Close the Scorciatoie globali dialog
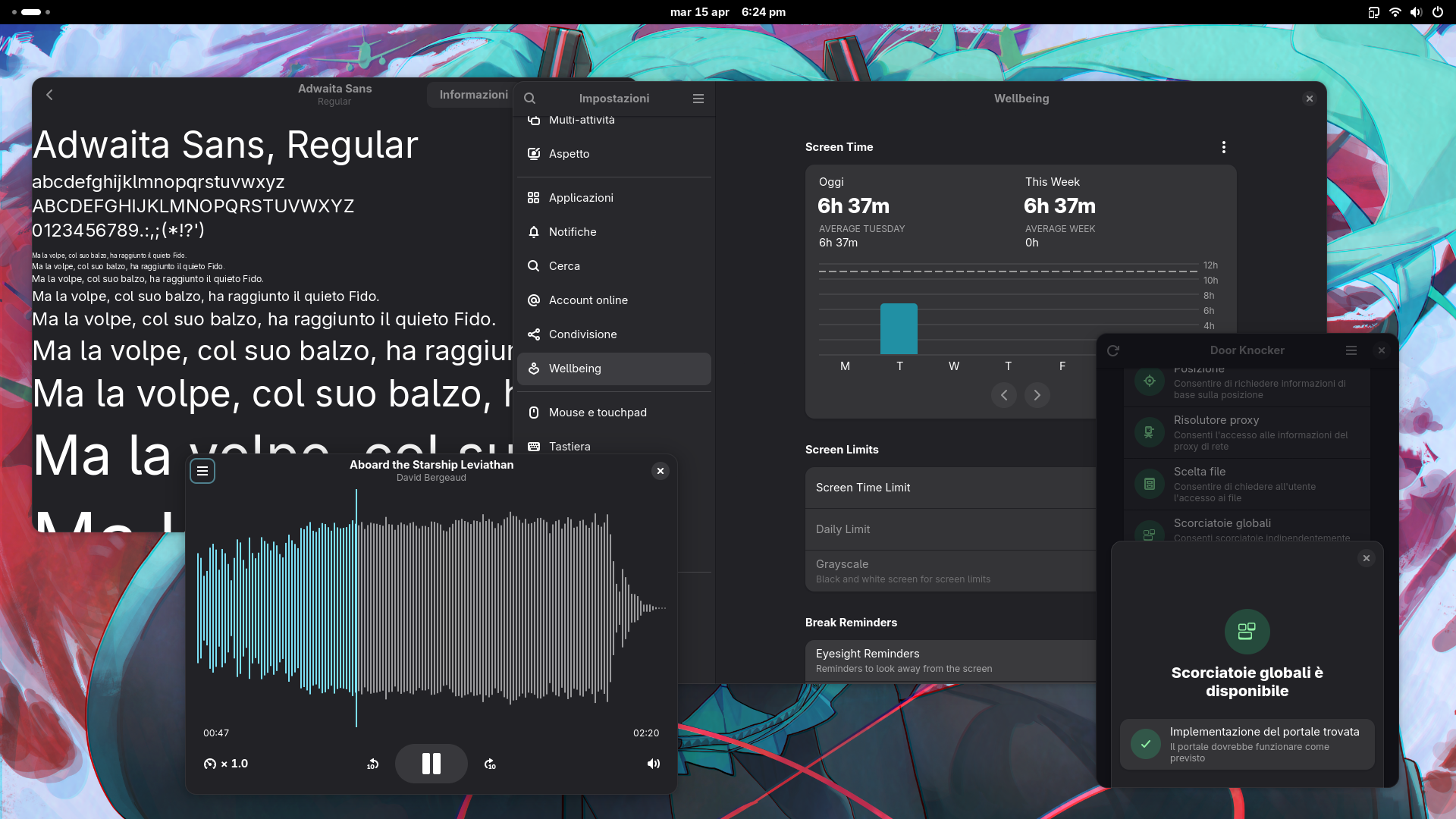The image size is (1456, 819). (x=1367, y=558)
